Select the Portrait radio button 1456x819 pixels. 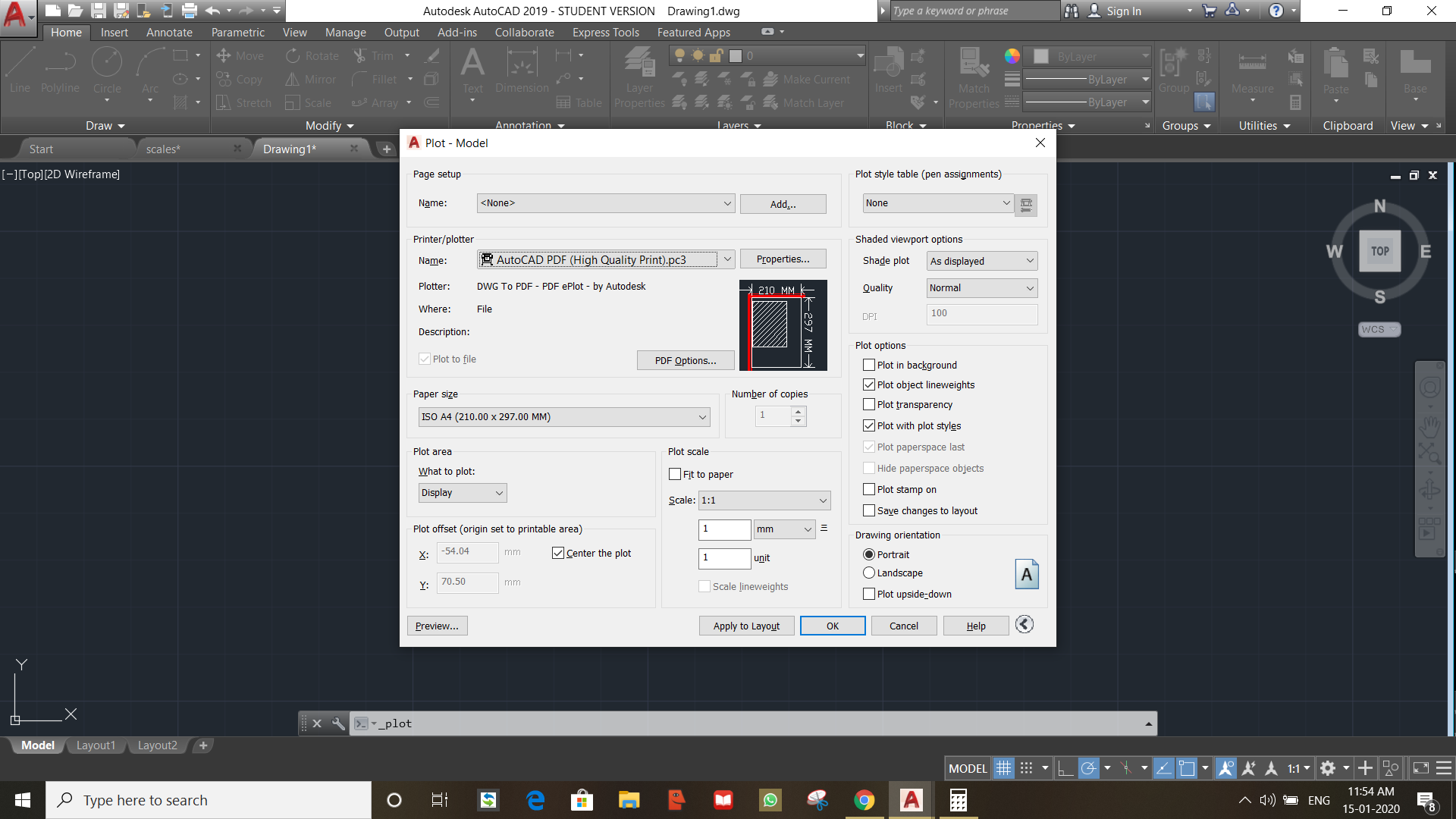(x=869, y=554)
